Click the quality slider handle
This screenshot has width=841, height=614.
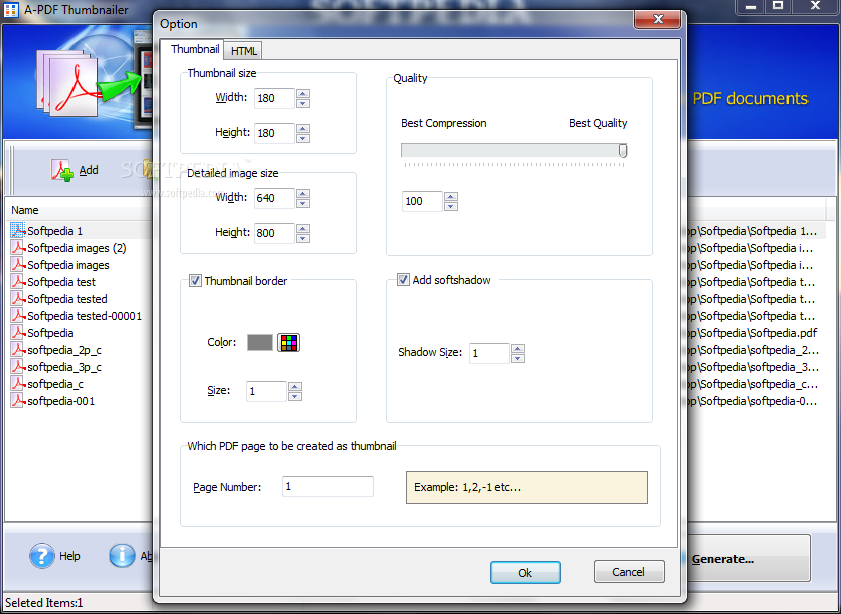[623, 151]
